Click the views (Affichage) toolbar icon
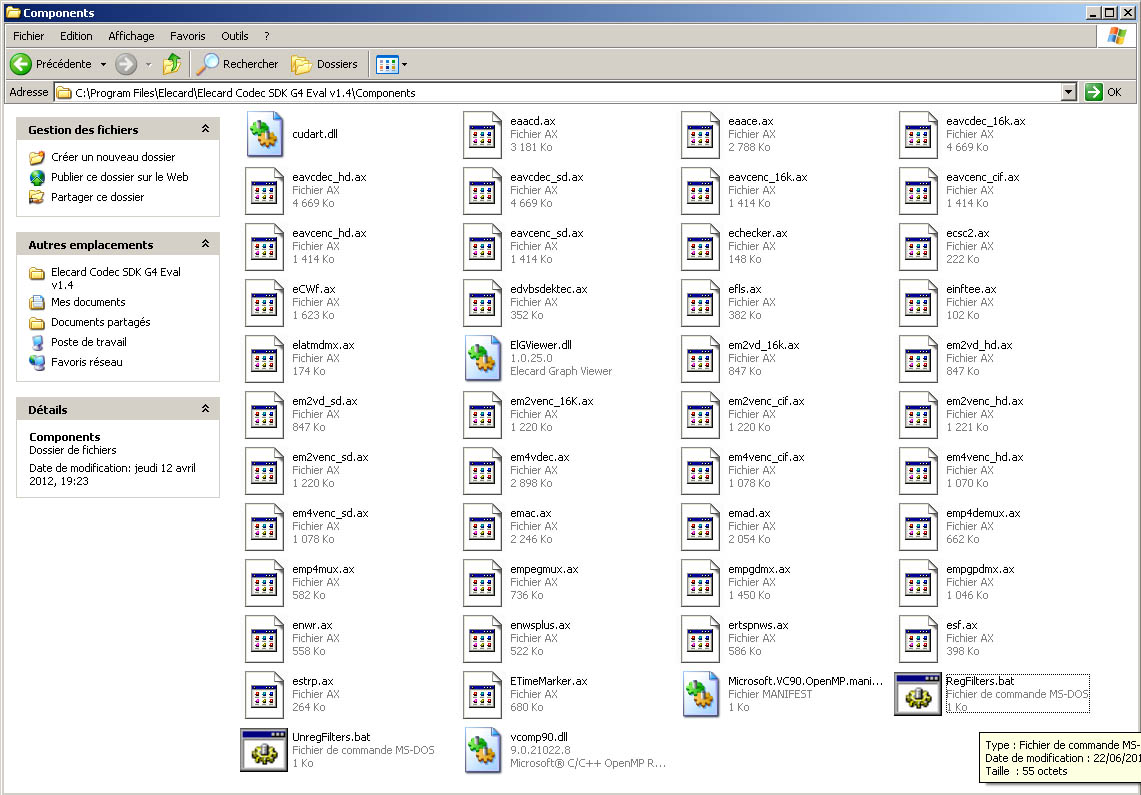The image size is (1141, 795). (387, 65)
